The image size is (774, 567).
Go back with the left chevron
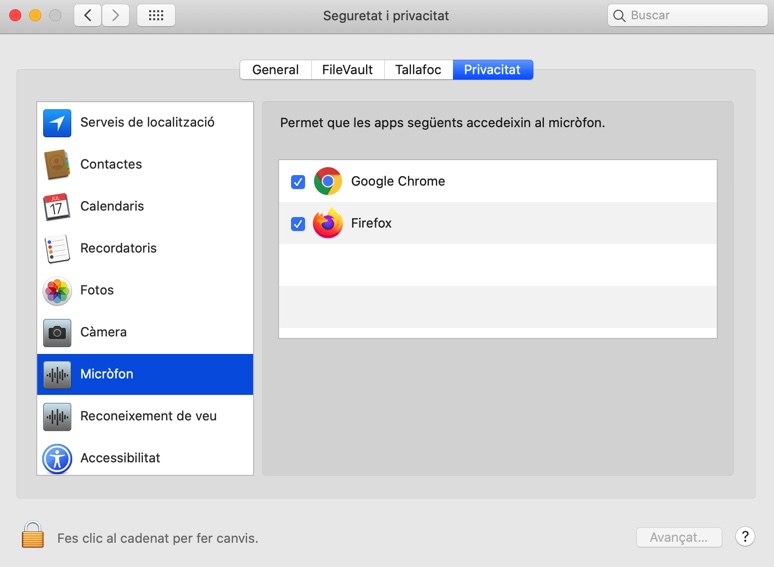[88, 16]
